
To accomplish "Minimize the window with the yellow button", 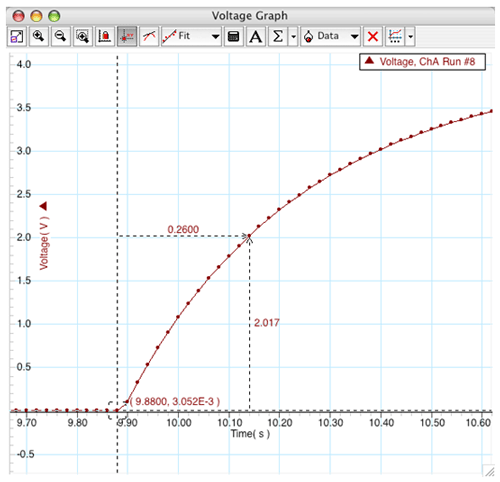I will tap(36, 16).
